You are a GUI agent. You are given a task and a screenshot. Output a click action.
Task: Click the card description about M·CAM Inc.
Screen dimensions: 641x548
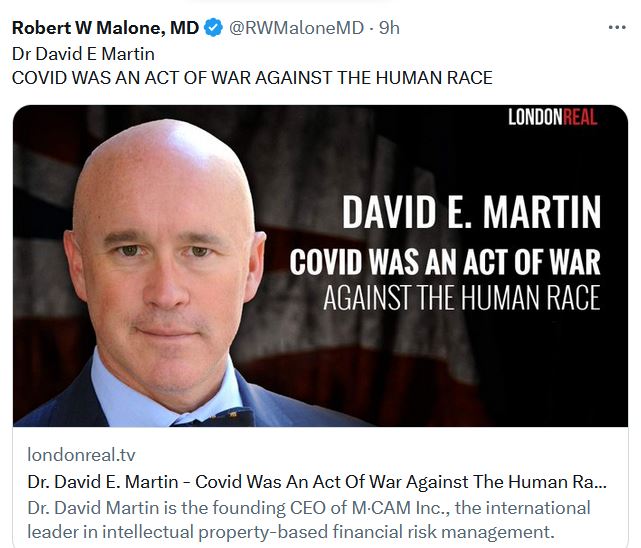[309, 520]
